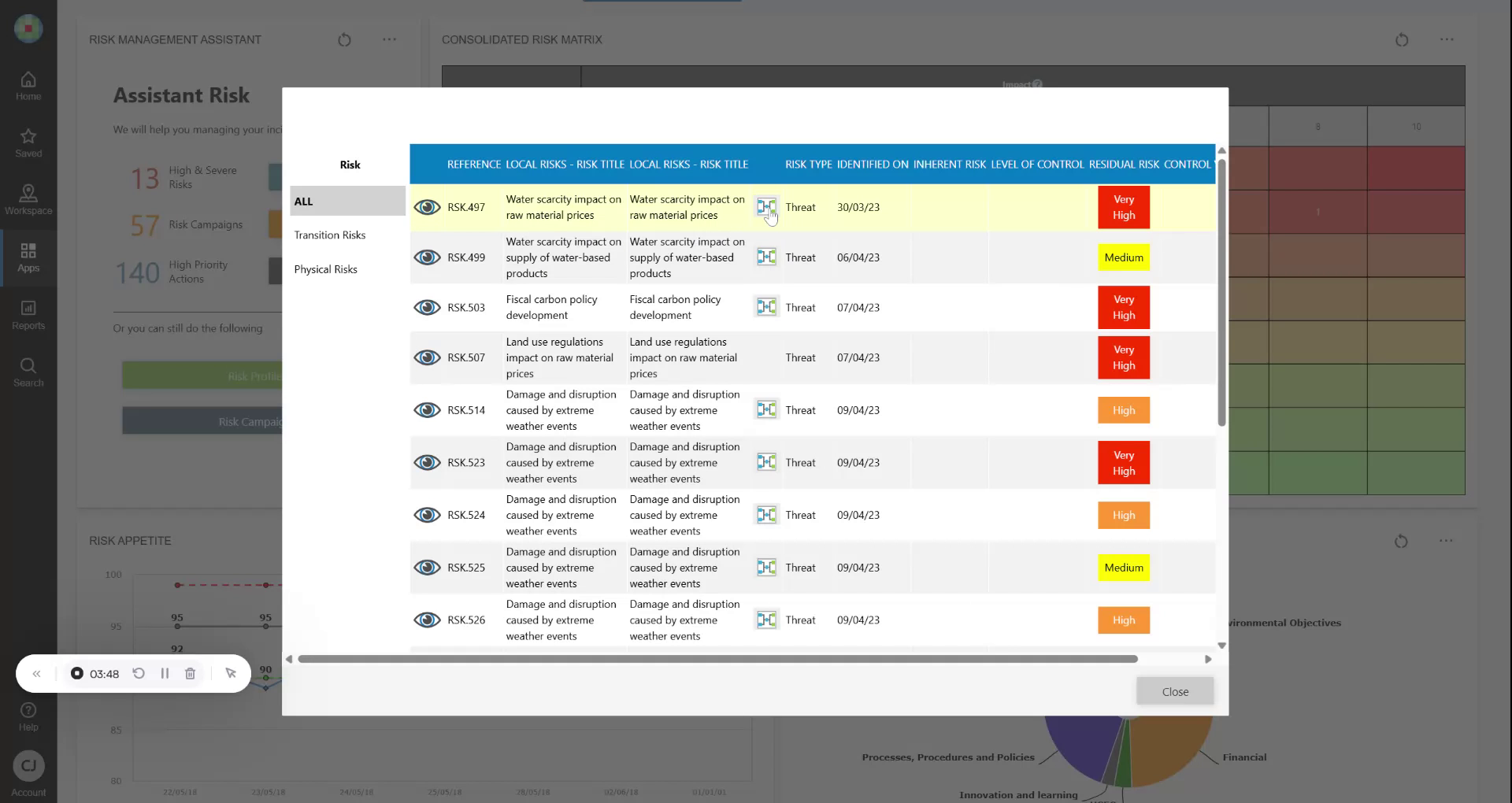Open the Workspace sidebar section
This screenshot has width=1512, height=803.
point(28,198)
